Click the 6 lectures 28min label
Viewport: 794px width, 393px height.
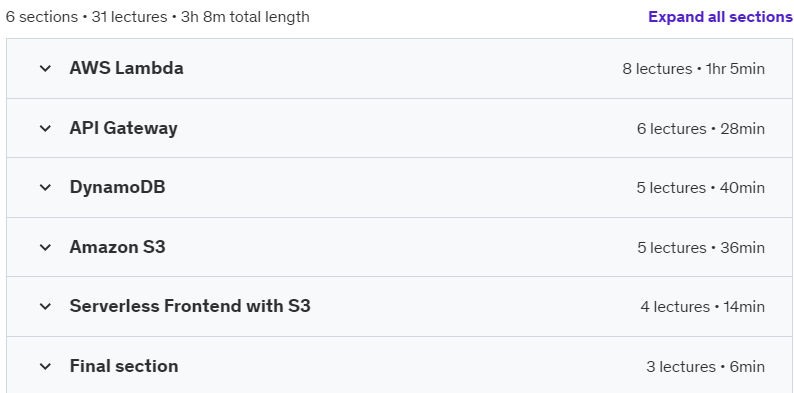pos(701,129)
